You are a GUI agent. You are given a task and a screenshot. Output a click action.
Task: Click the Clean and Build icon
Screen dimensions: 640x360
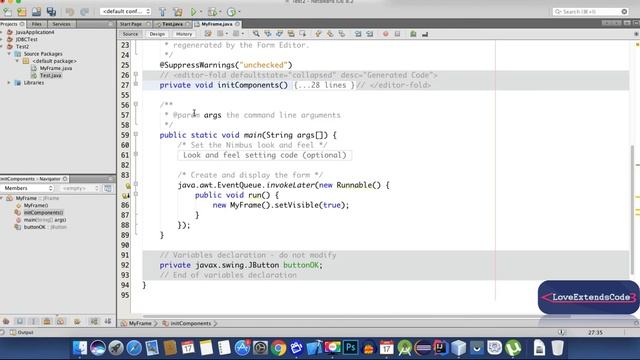(178, 12)
